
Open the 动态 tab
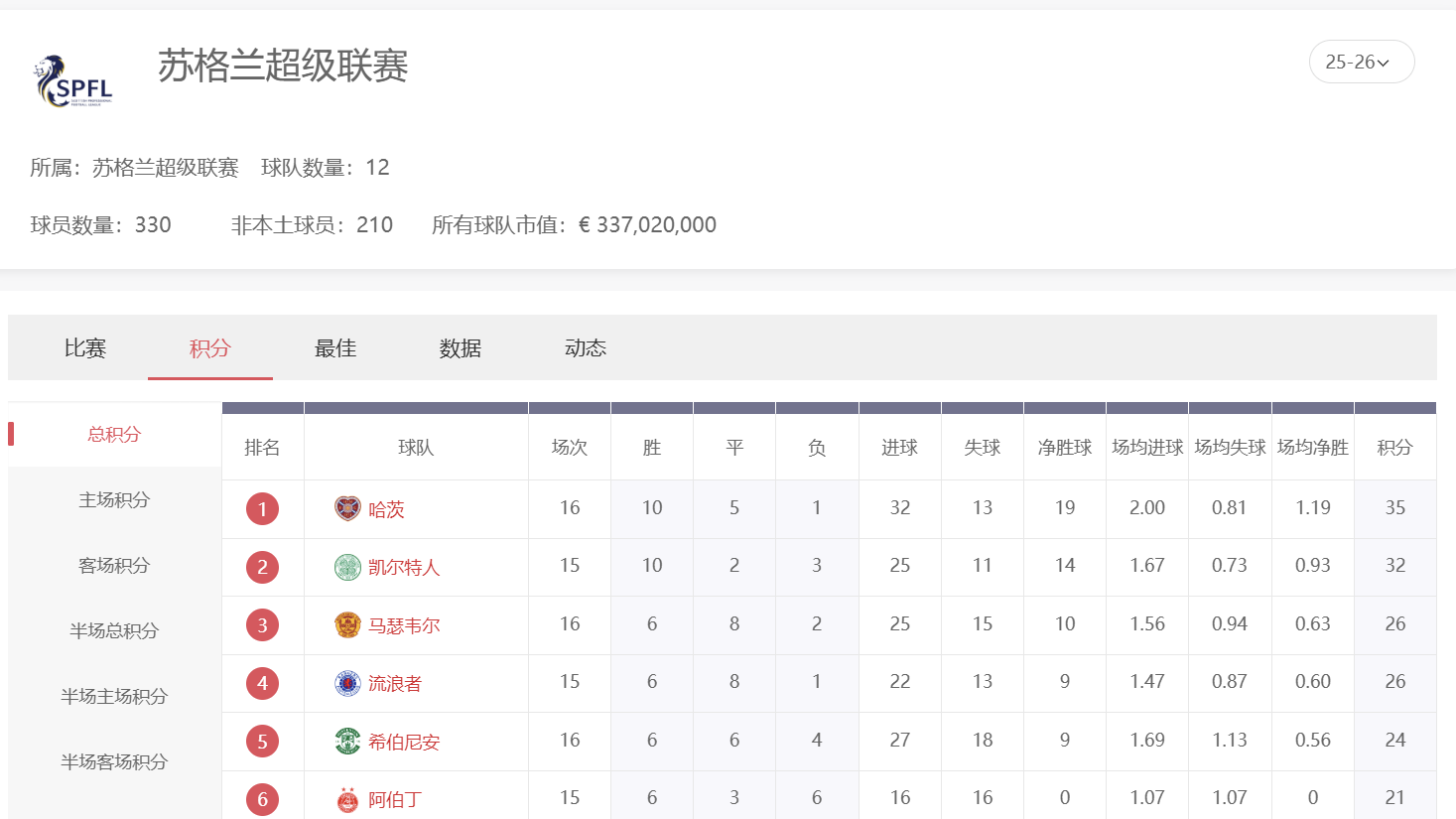coord(586,348)
